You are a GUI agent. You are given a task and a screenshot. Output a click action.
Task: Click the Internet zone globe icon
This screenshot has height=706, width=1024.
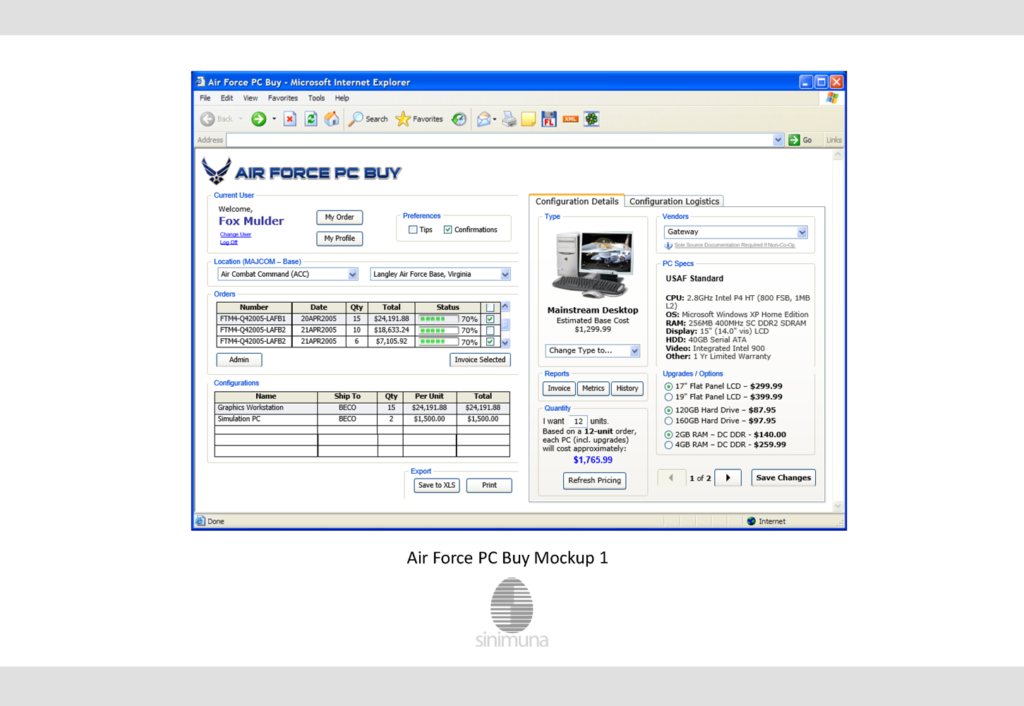(751, 521)
